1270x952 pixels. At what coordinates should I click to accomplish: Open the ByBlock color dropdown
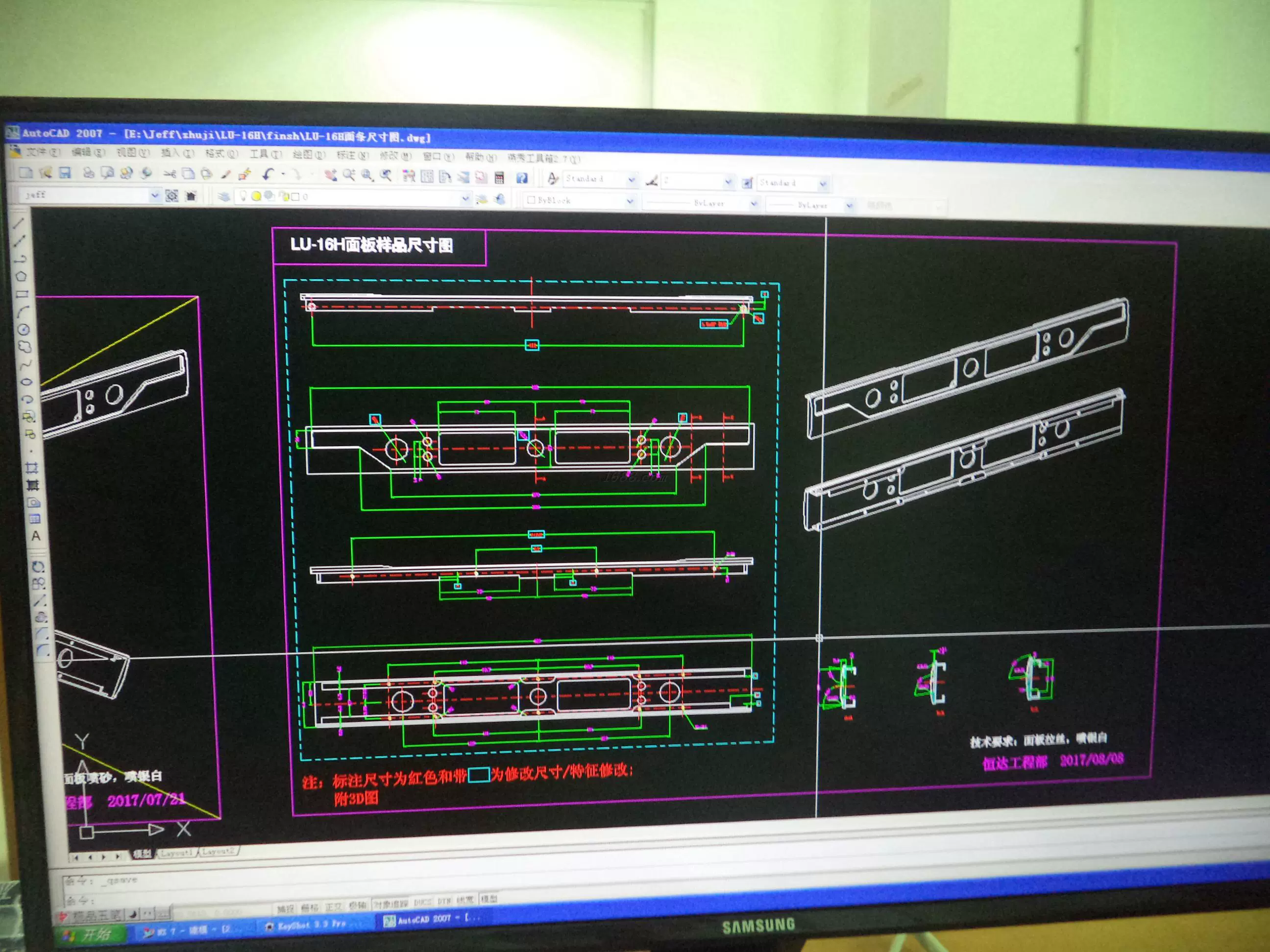point(630,201)
